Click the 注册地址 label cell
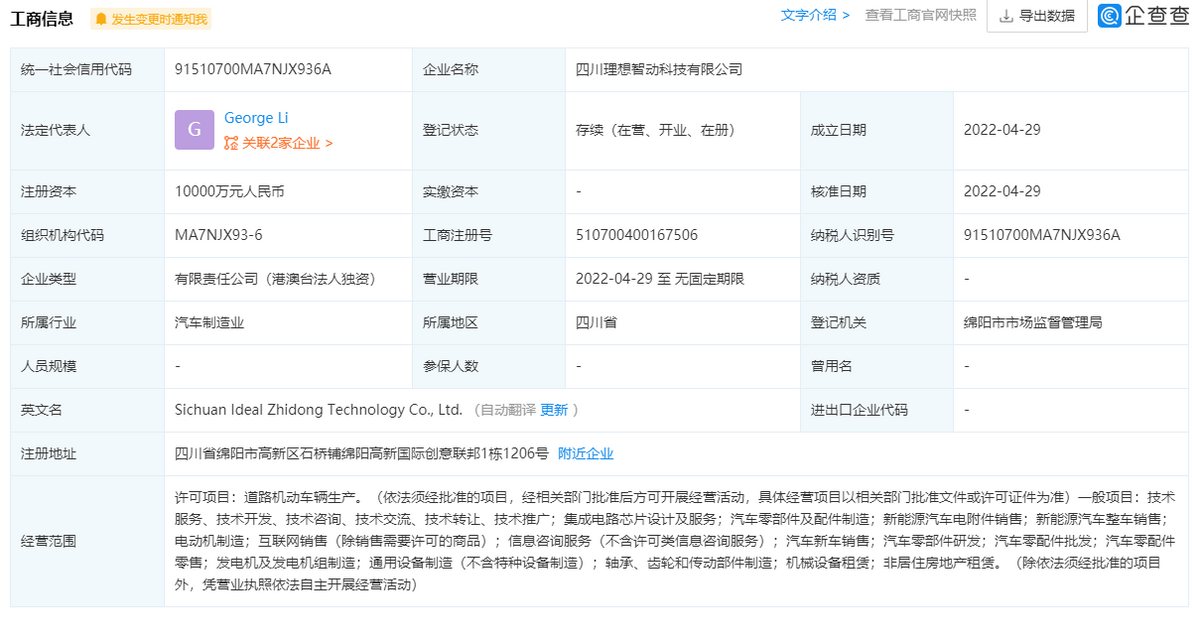Image resolution: width=1200 pixels, height=617 pixels. tap(88, 453)
